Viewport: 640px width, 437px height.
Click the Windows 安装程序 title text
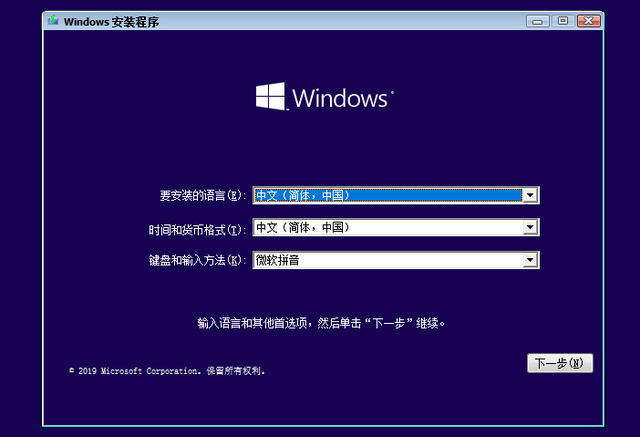111,22
